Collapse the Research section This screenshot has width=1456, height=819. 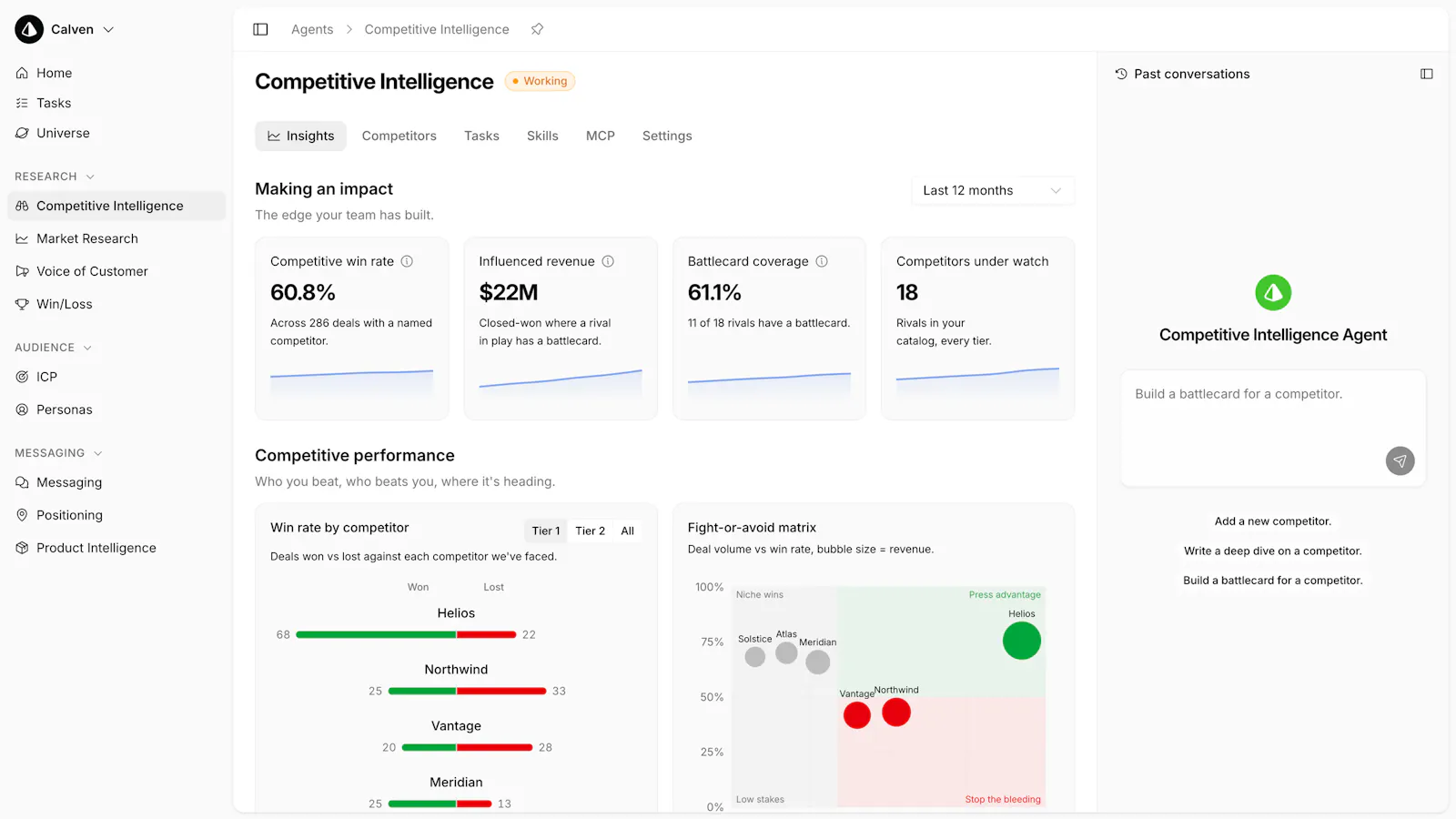[90, 177]
